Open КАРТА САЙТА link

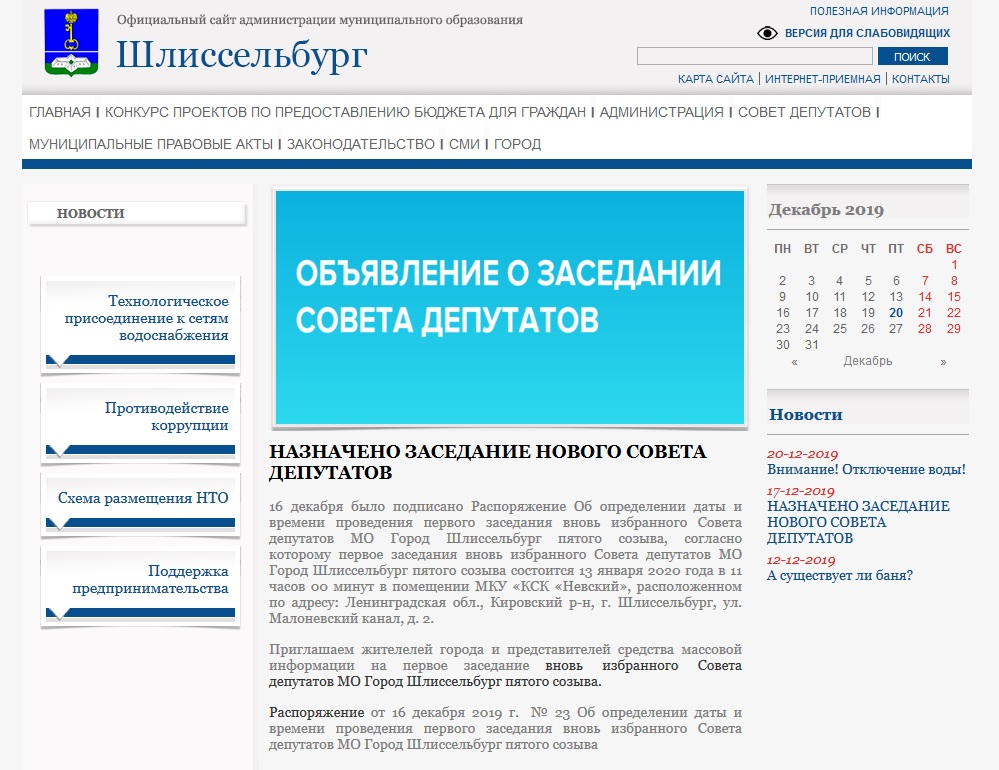tap(715, 79)
